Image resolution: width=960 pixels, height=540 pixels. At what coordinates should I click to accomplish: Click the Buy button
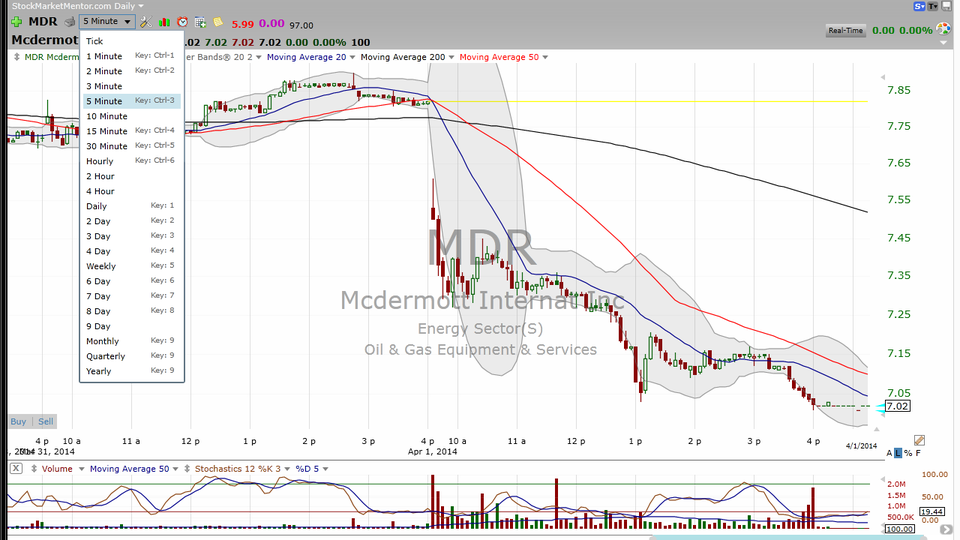pos(18,421)
